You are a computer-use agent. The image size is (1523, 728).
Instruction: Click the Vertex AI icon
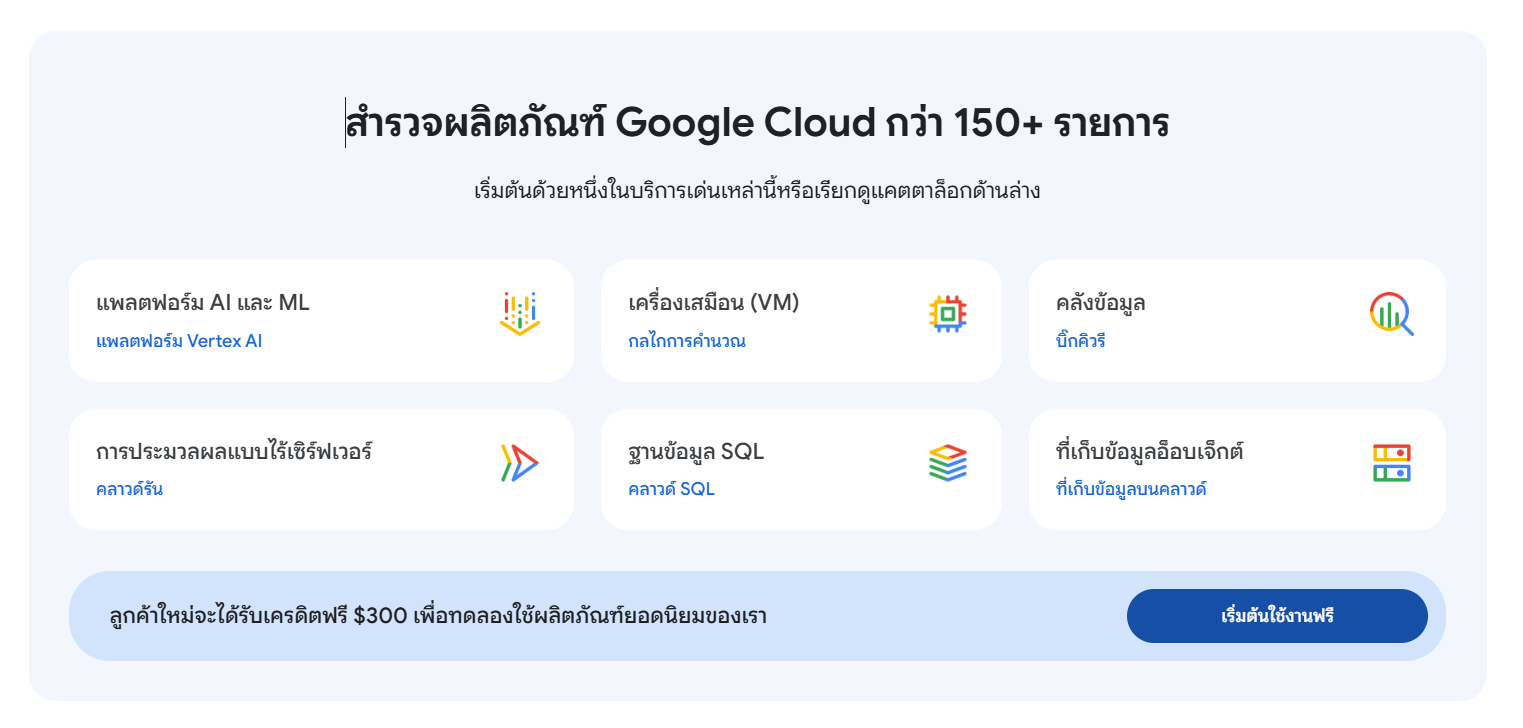(x=519, y=313)
